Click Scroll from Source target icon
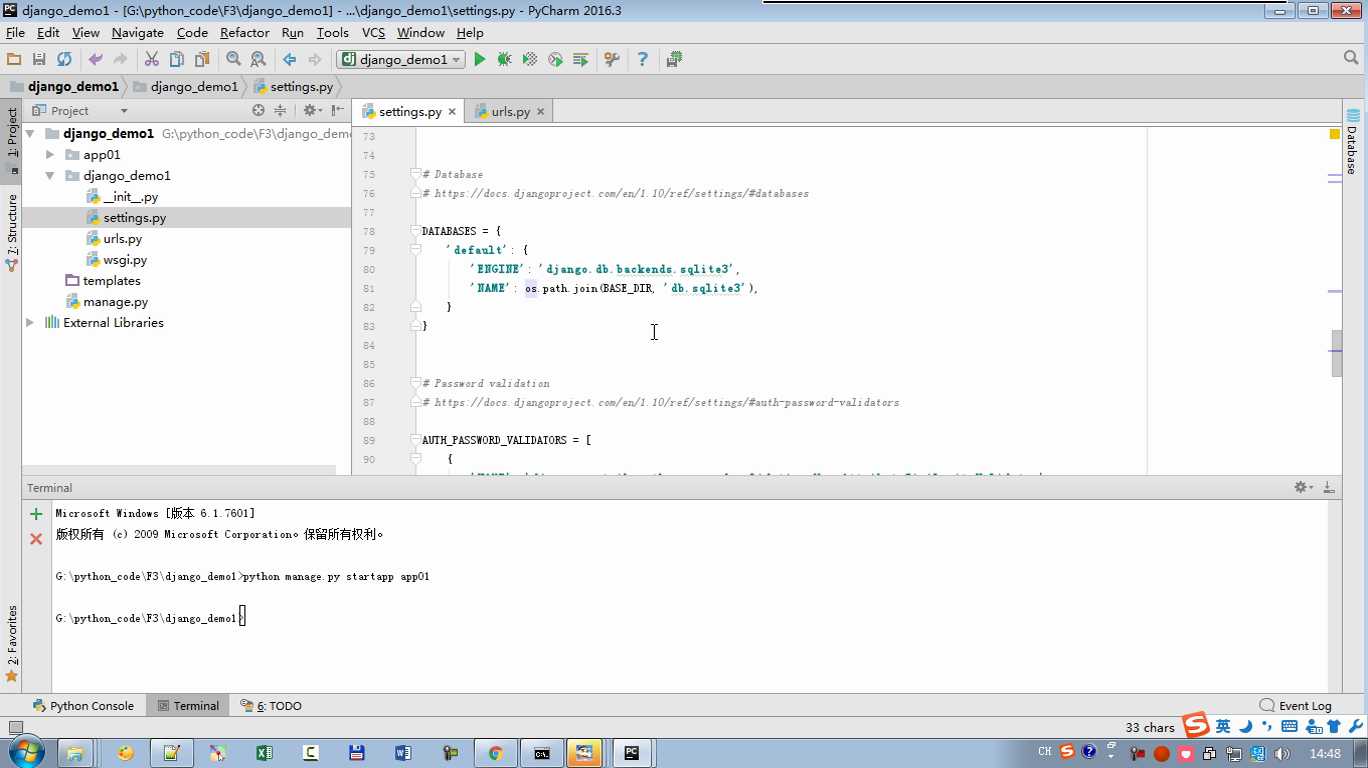 pyautogui.click(x=258, y=111)
